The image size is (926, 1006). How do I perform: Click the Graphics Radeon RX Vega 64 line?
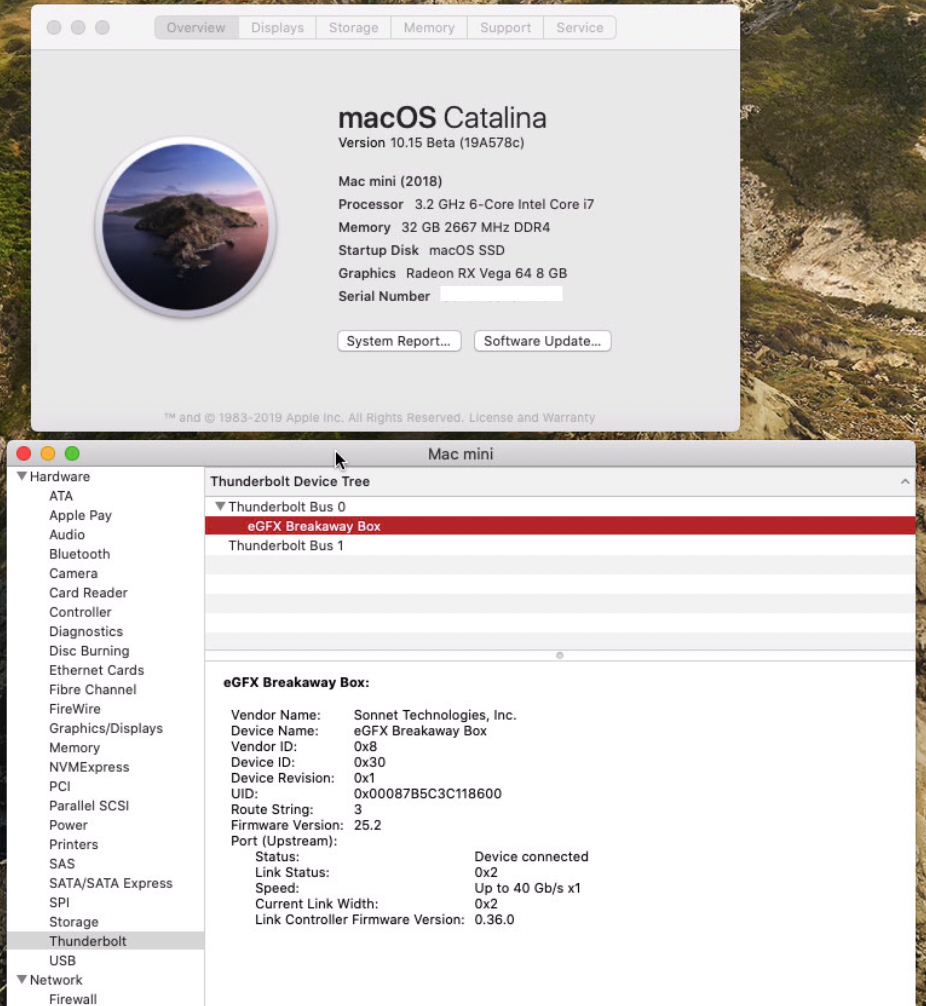tap(452, 273)
